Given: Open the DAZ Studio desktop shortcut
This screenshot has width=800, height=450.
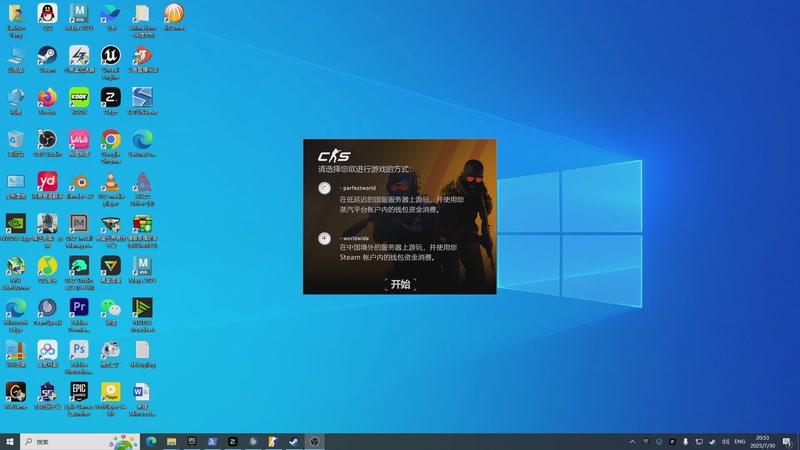Looking at the screenshot, I should [79, 273].
